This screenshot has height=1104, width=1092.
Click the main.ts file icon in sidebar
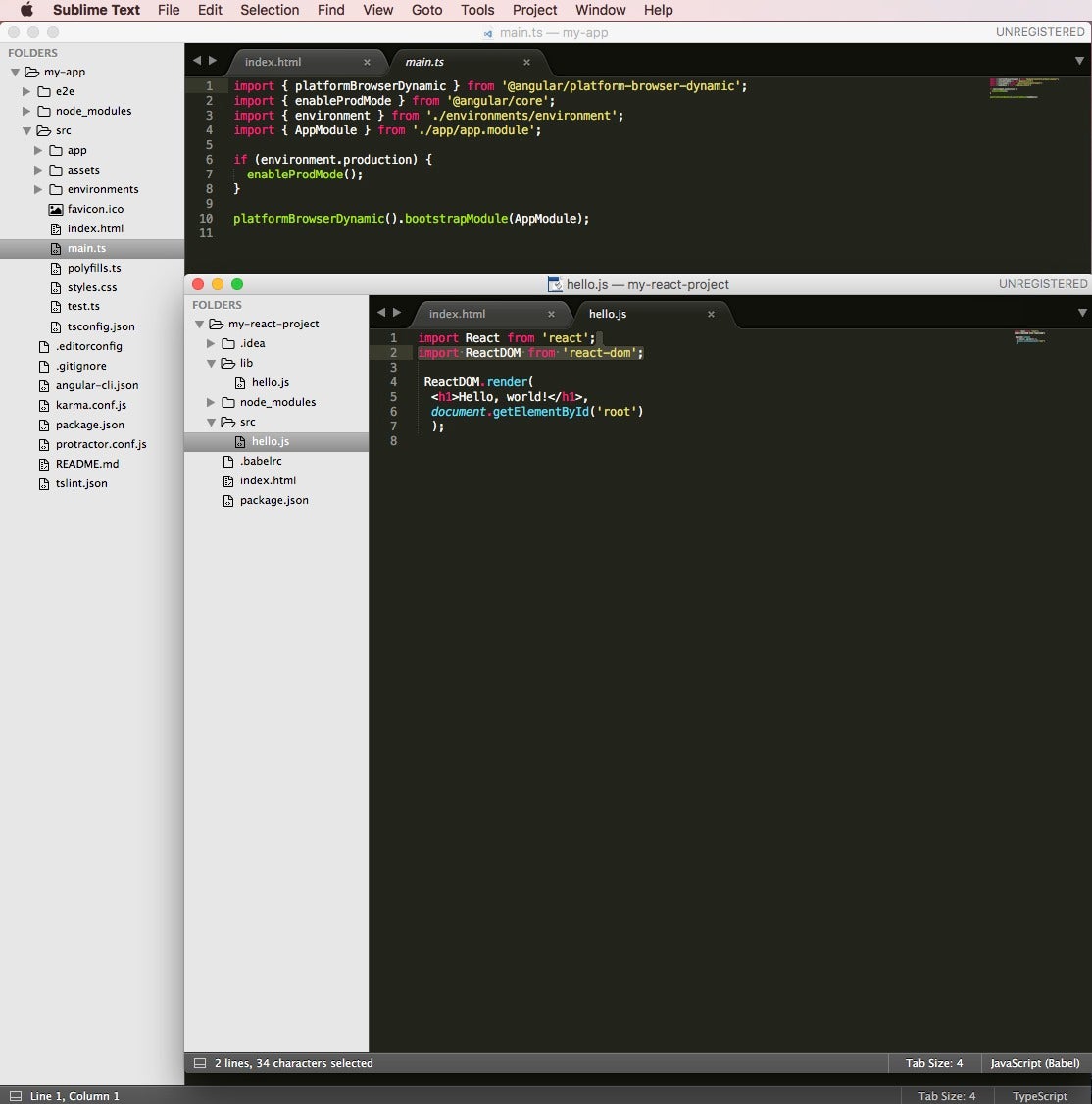coord(56,248)
